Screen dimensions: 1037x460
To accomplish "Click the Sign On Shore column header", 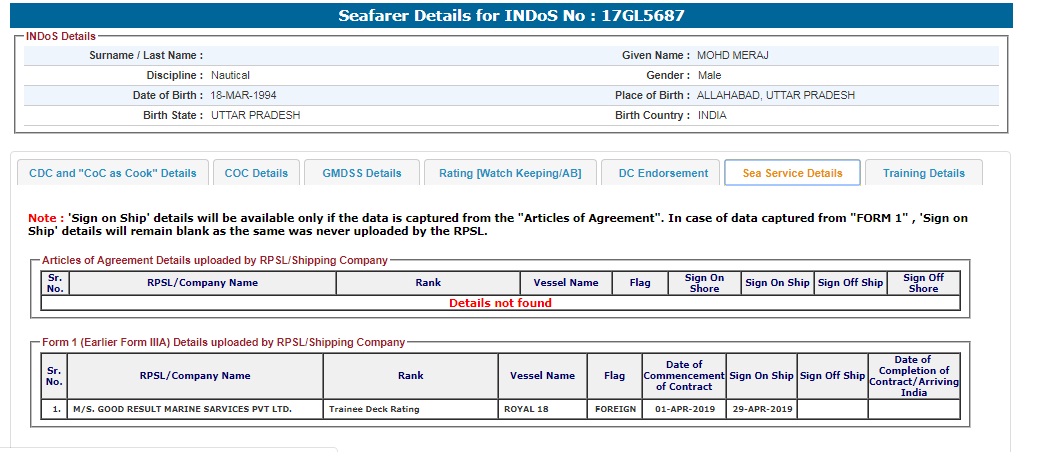I will (x=704, y=283).
